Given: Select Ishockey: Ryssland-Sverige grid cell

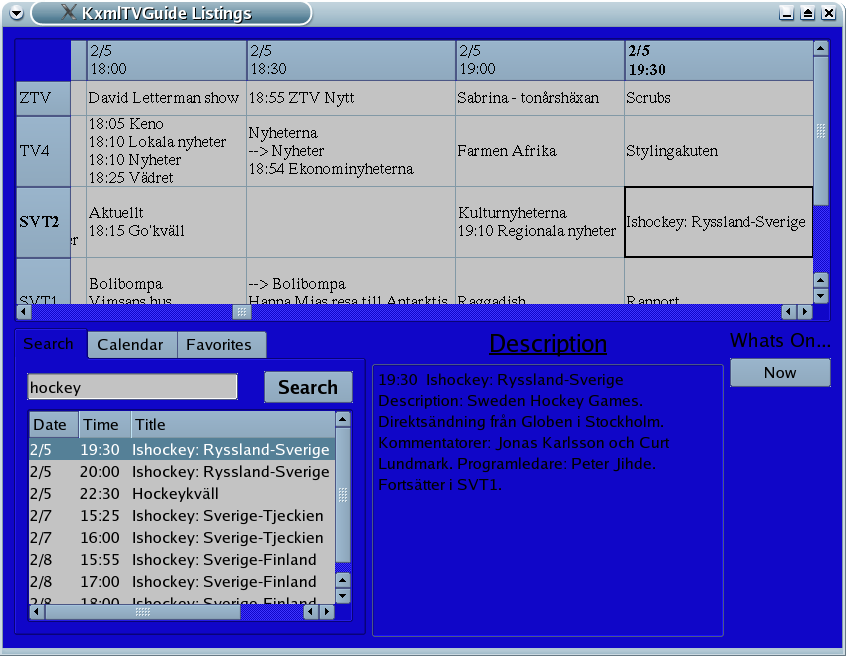Looking at the screenshot, I should 719,222.
